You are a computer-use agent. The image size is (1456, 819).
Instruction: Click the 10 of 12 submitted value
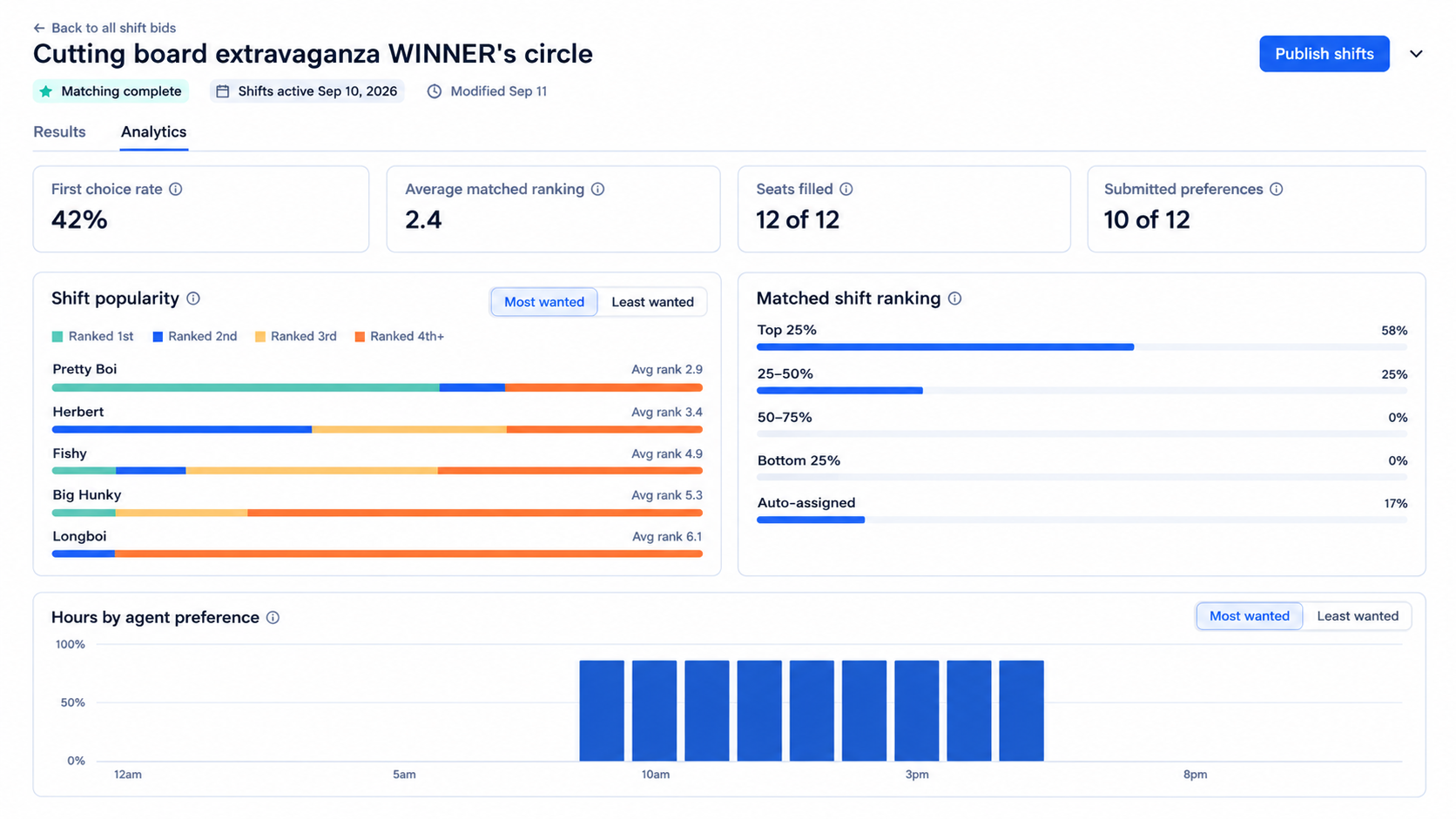click(1147, 220)
